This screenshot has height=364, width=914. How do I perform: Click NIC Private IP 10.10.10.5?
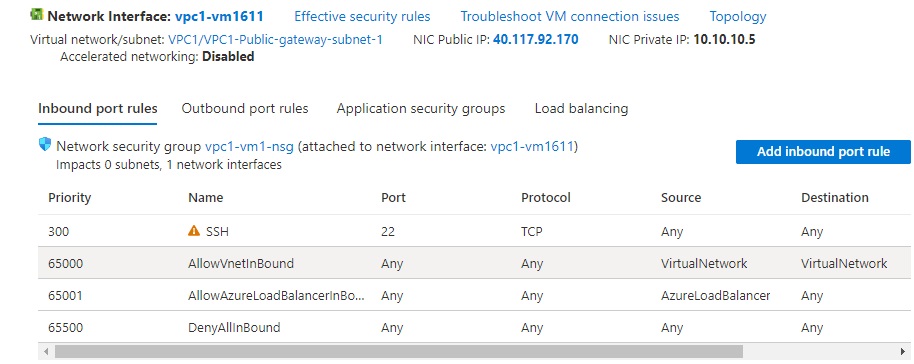click(x=725, y=40)
